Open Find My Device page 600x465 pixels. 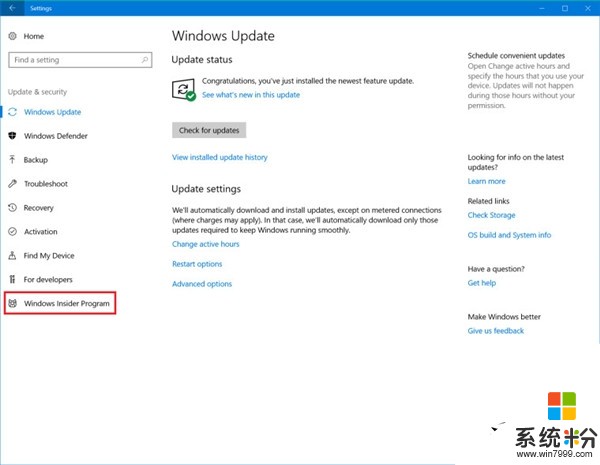pos(49,256)
